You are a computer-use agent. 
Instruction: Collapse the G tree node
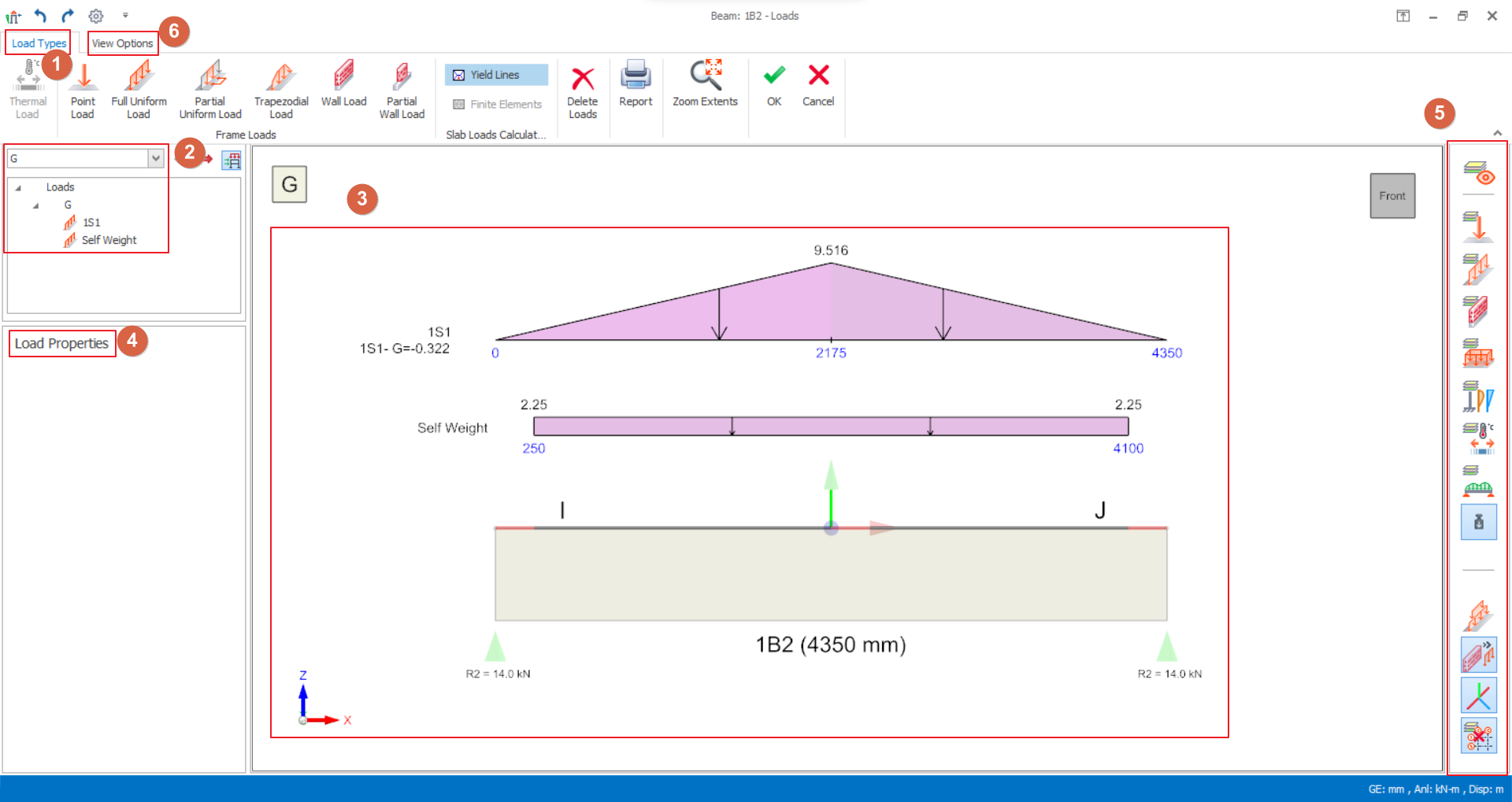pyautogui.click(x=35, y=205)
